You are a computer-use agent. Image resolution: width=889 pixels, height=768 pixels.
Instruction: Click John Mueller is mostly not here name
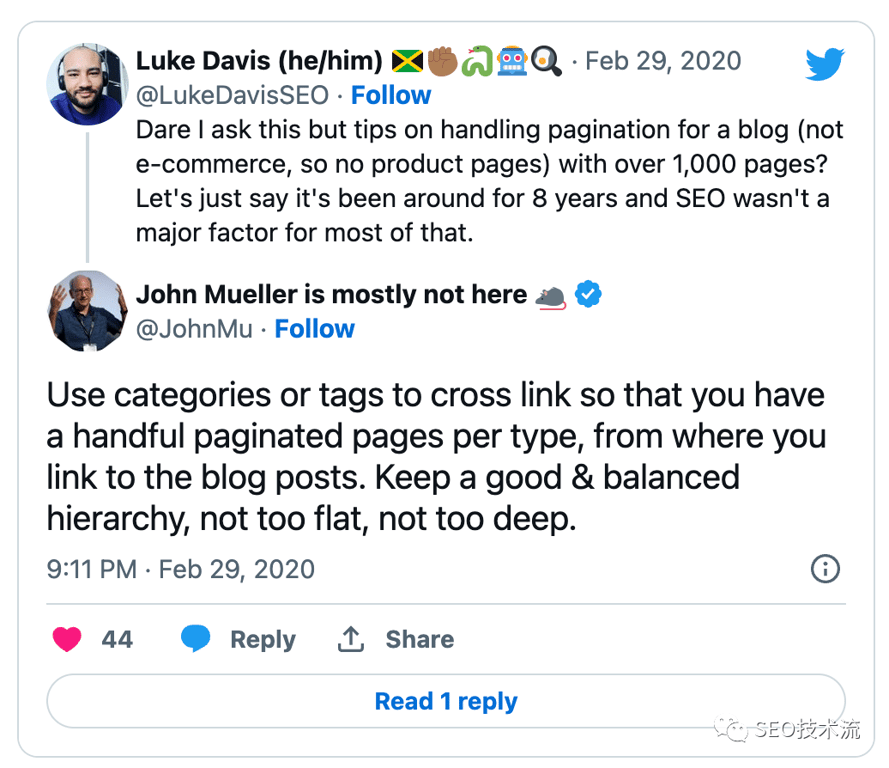[x=331, y=295]
